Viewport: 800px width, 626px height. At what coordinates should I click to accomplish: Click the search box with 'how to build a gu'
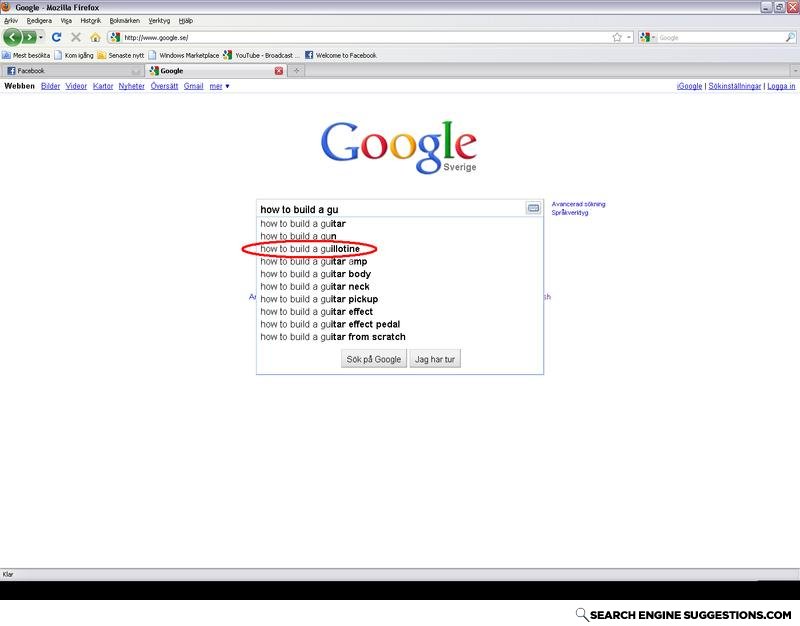(392, 209)
